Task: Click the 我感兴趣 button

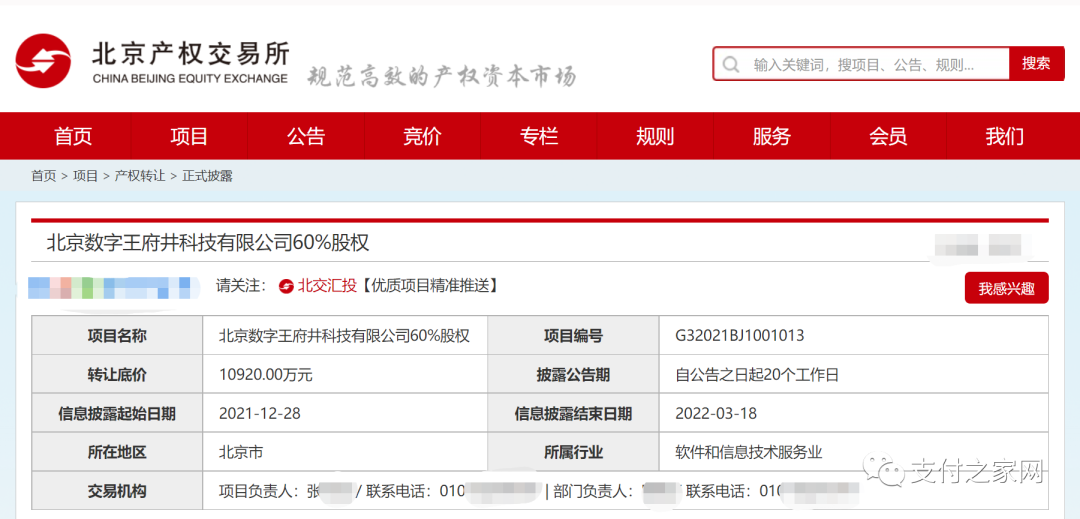Action: coord(1006,288)
